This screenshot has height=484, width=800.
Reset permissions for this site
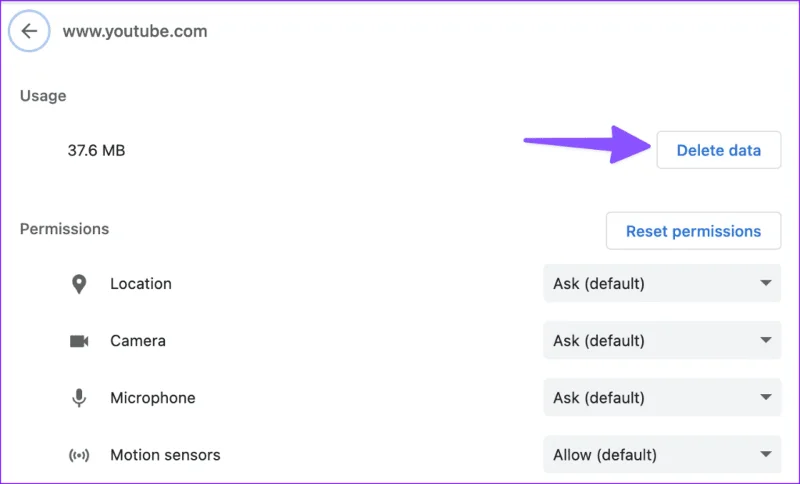coord(693,231)
